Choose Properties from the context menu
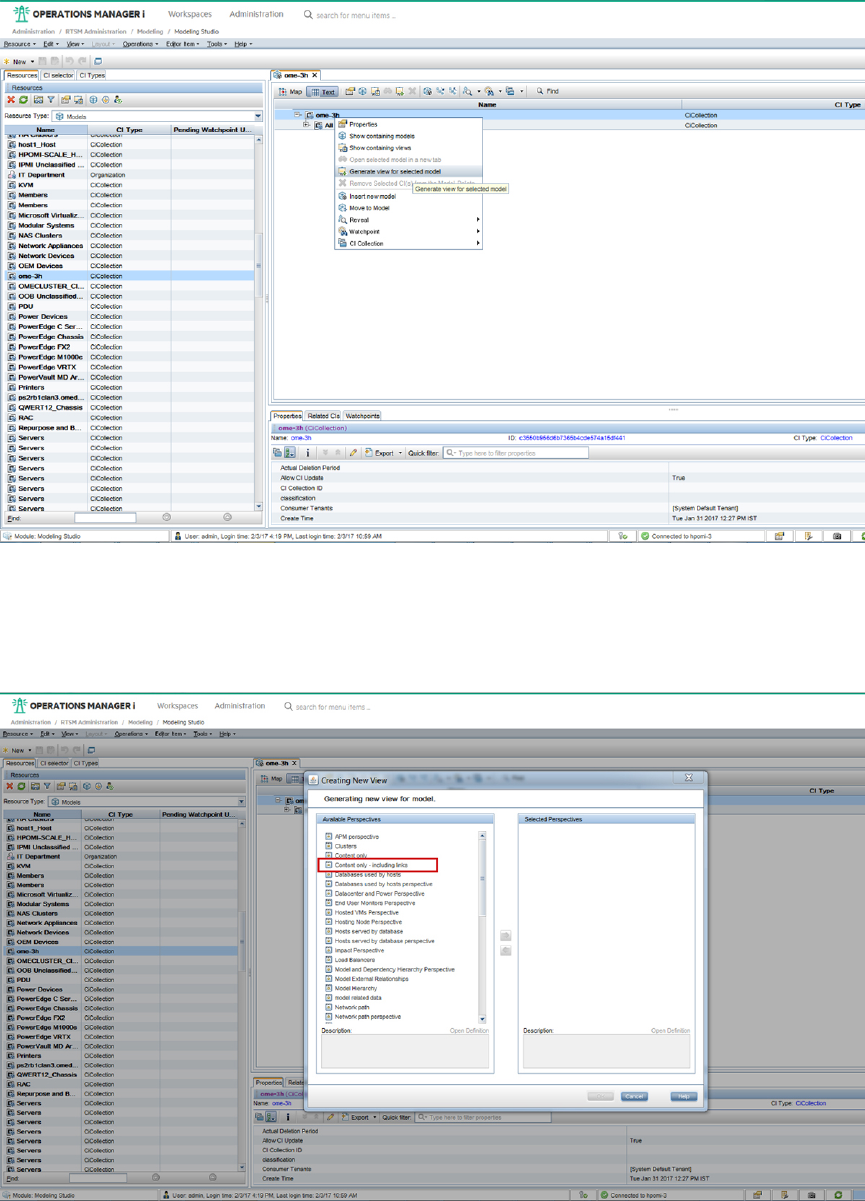This screenshot has height=1201, width=865. click(408, 124)
